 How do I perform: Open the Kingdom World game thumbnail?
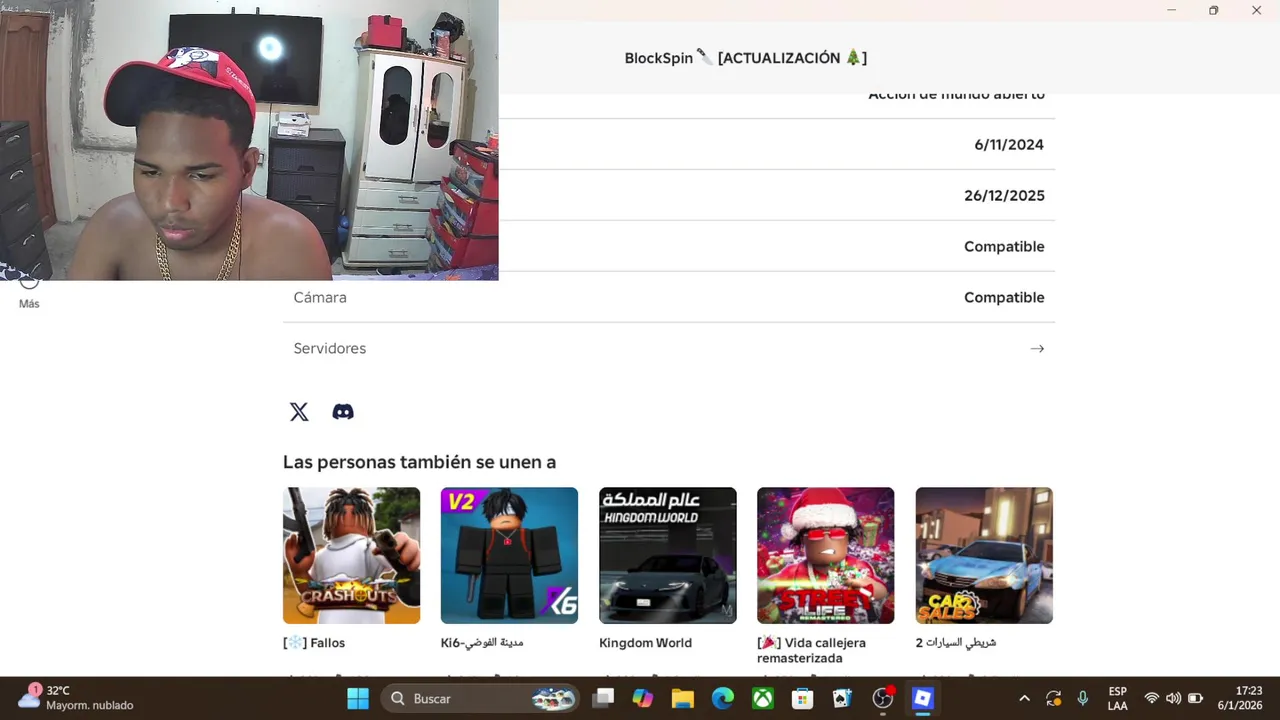(x=668, y=555)
